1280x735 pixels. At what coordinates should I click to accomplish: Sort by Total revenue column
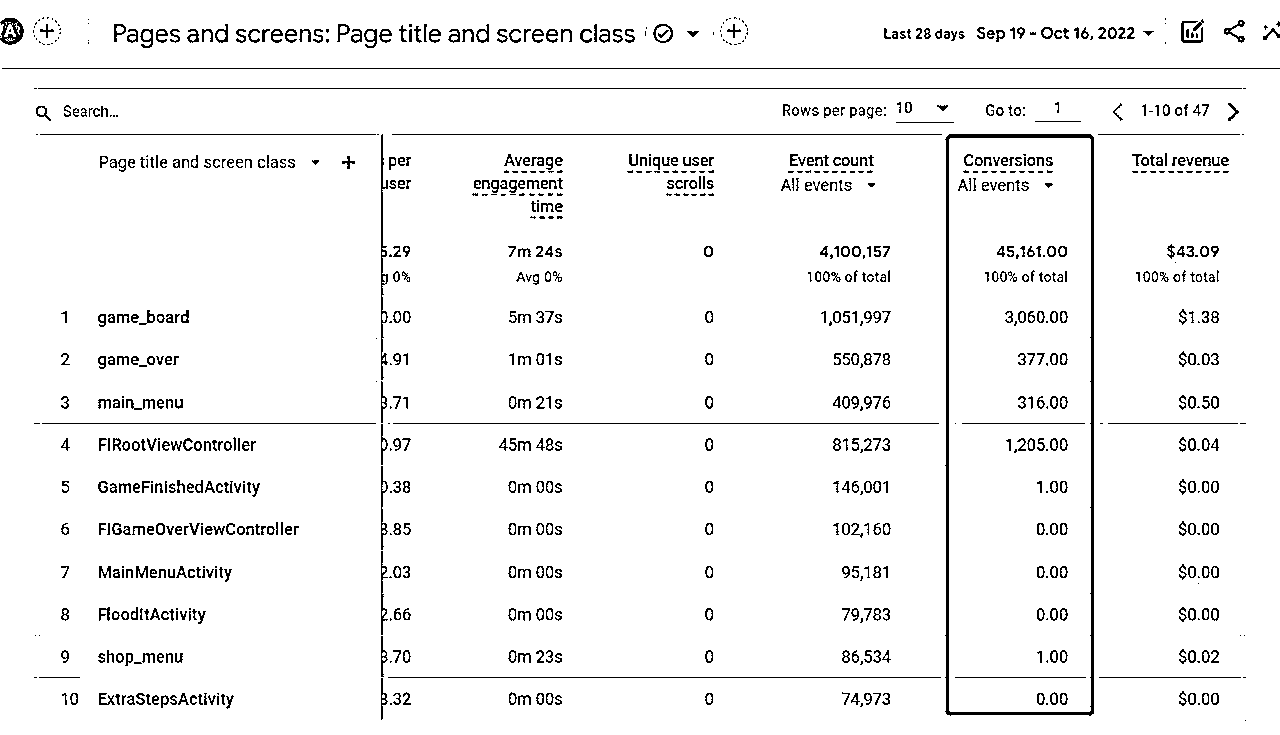tap(1180, 161)
